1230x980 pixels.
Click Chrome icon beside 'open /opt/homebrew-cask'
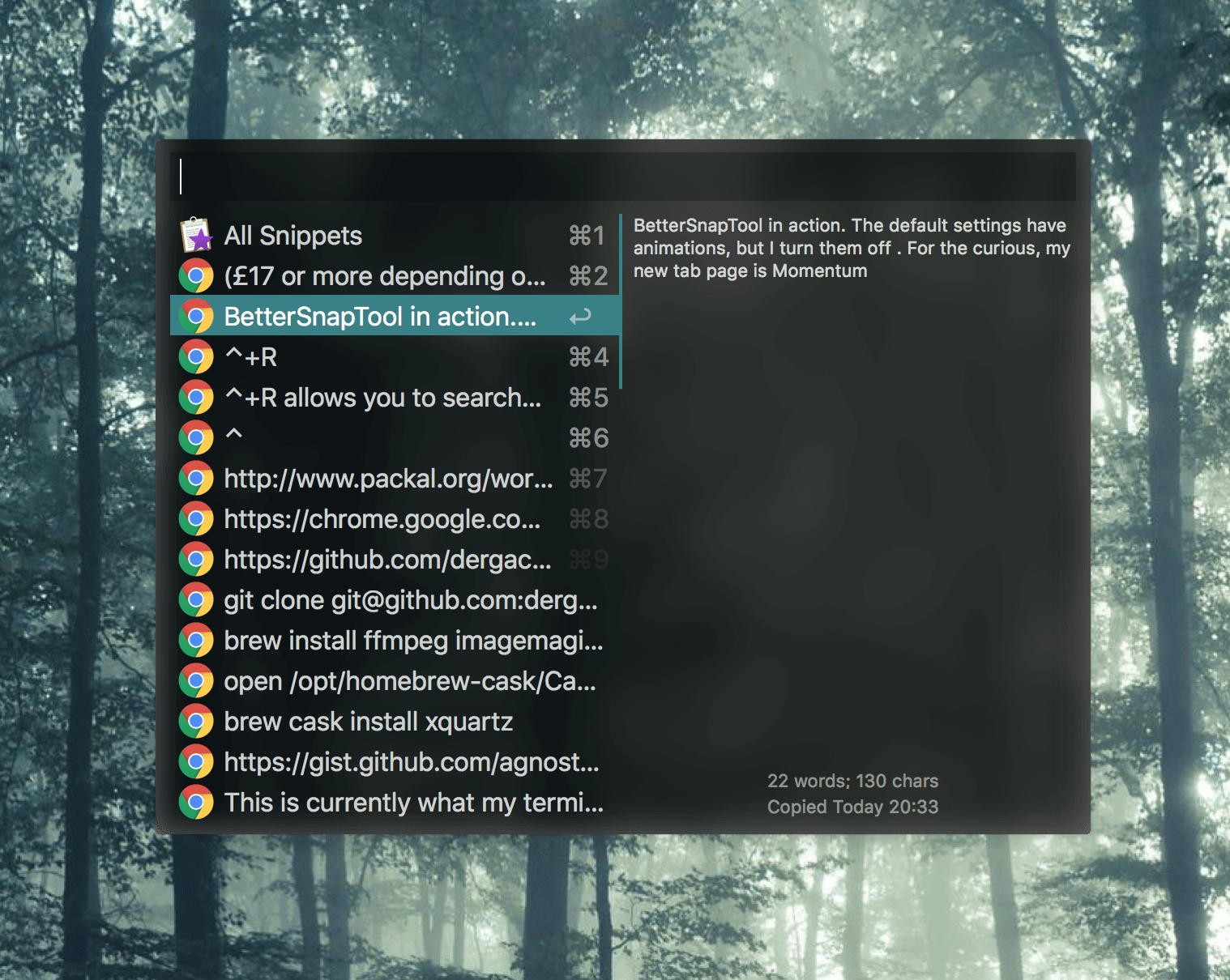196,680
